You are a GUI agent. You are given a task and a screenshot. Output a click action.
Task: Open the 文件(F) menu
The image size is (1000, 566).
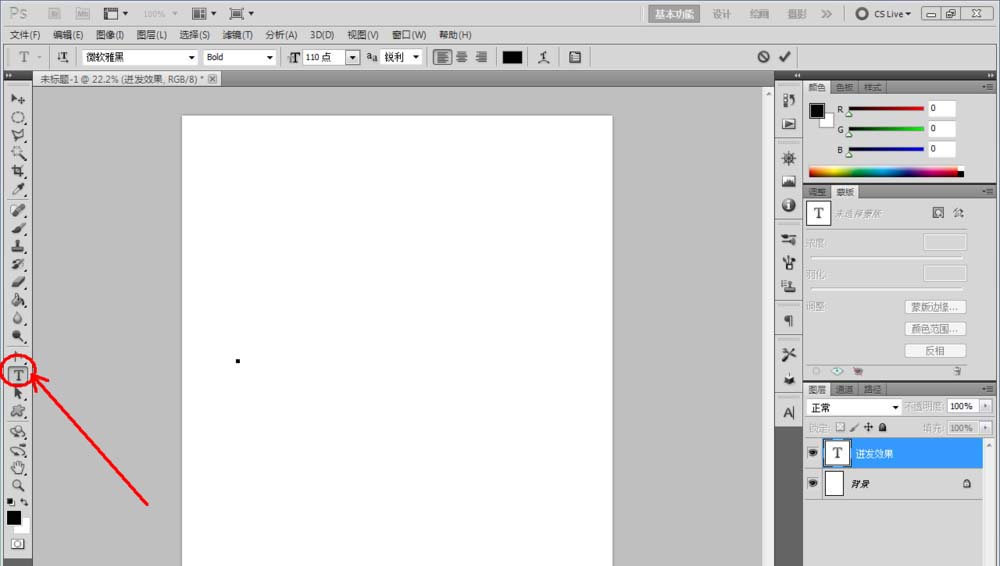pos(25,34)
